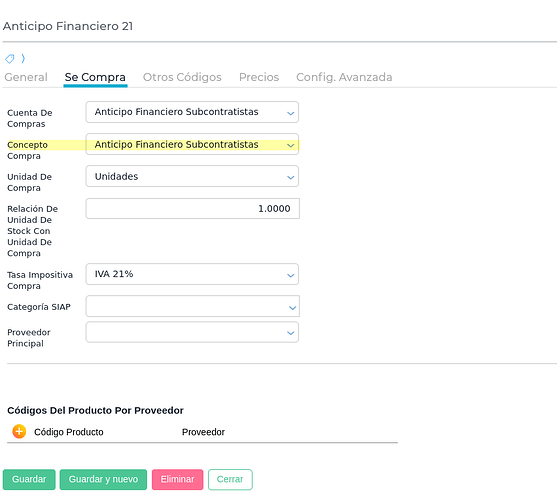Screen dimensions: 557x500
Task: Open the Proveedor Principal dropdown
Action: [192, 332]
